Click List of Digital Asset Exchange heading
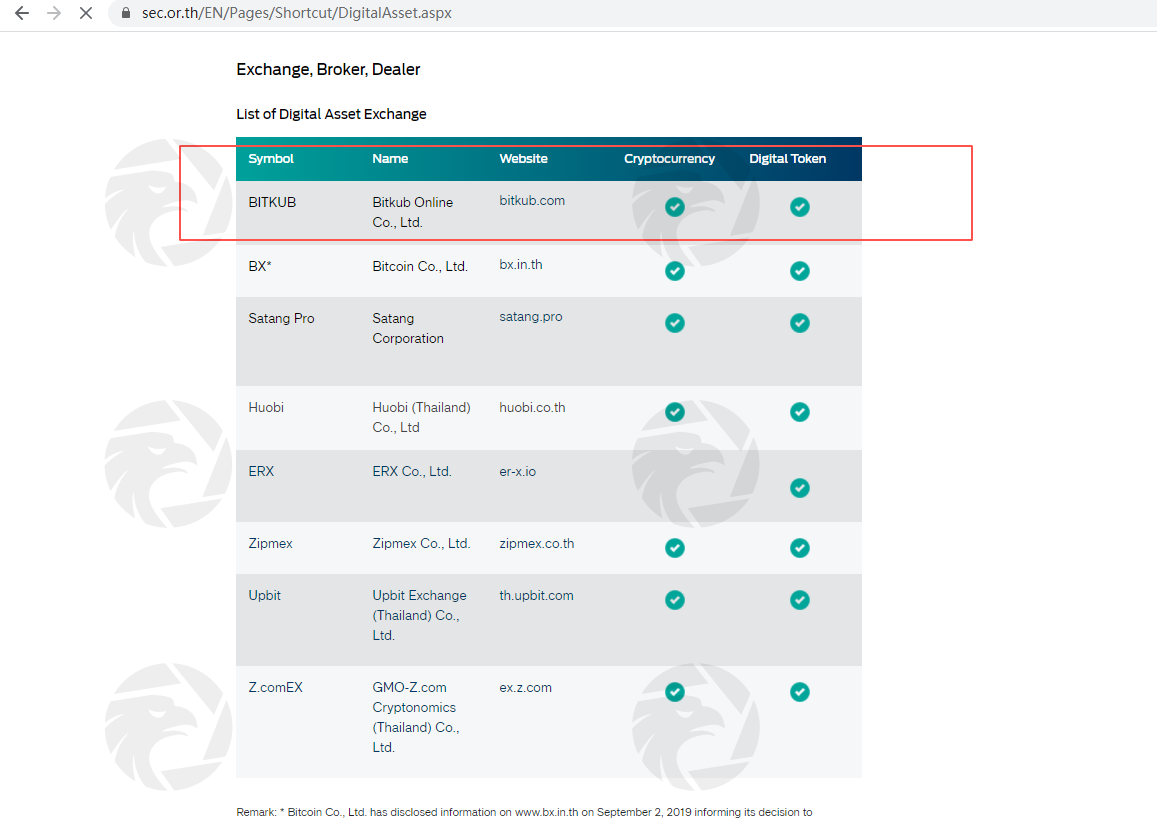 point(331,114)
